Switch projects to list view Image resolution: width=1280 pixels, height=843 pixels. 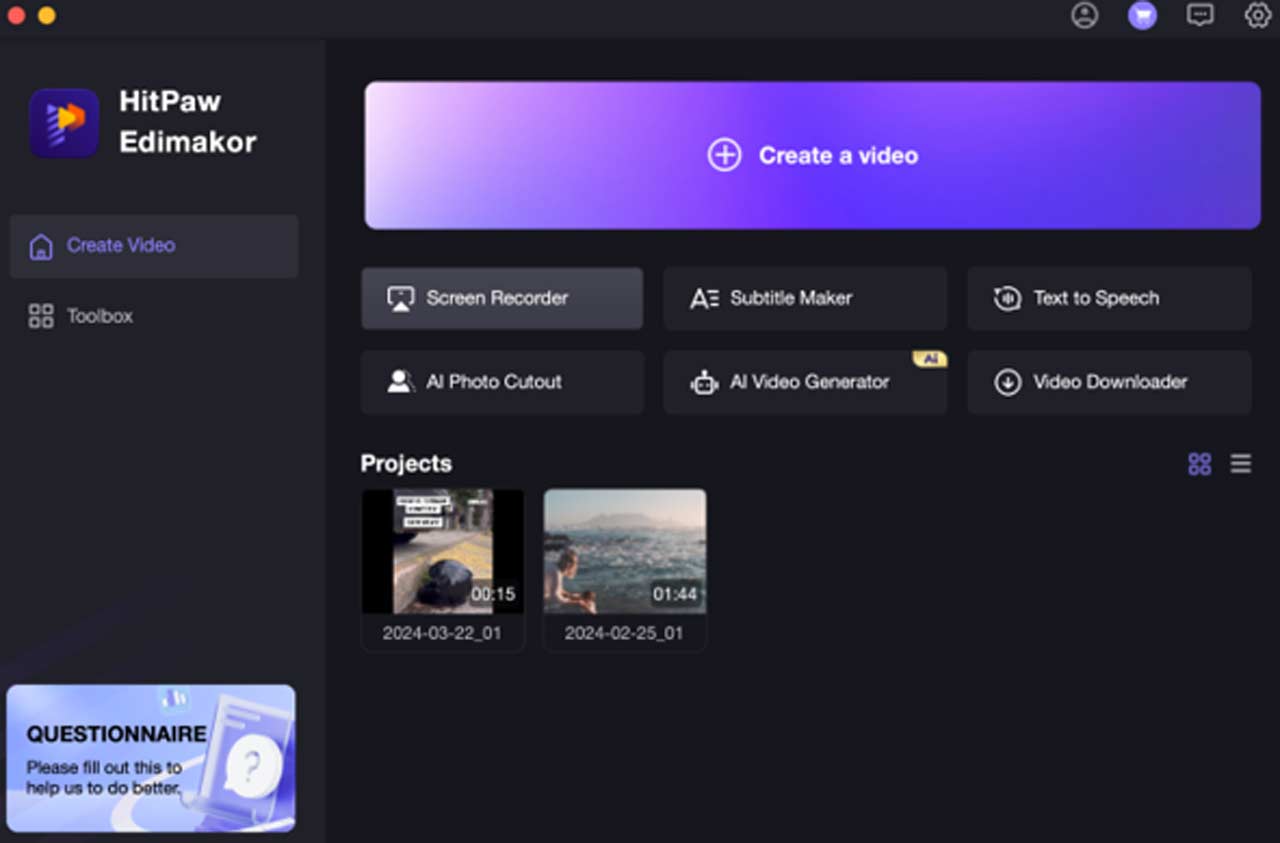pos(1241,464)
